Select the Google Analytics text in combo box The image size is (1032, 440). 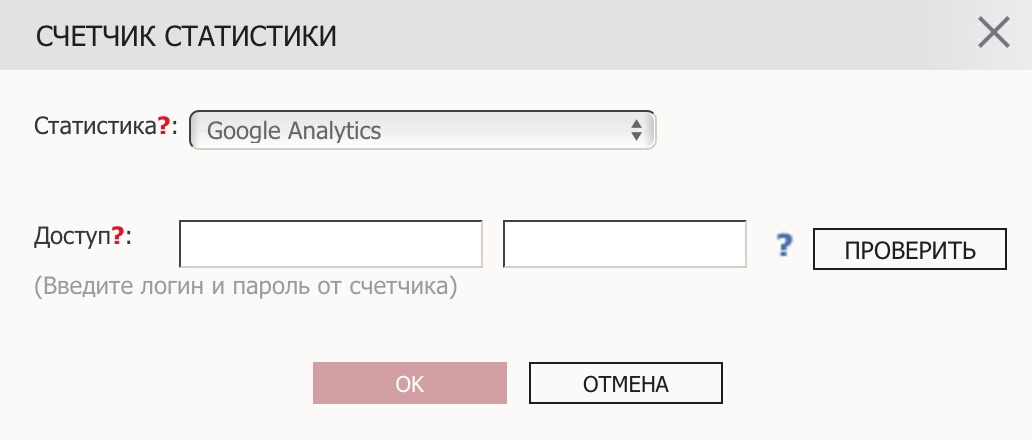pos(294,130)
